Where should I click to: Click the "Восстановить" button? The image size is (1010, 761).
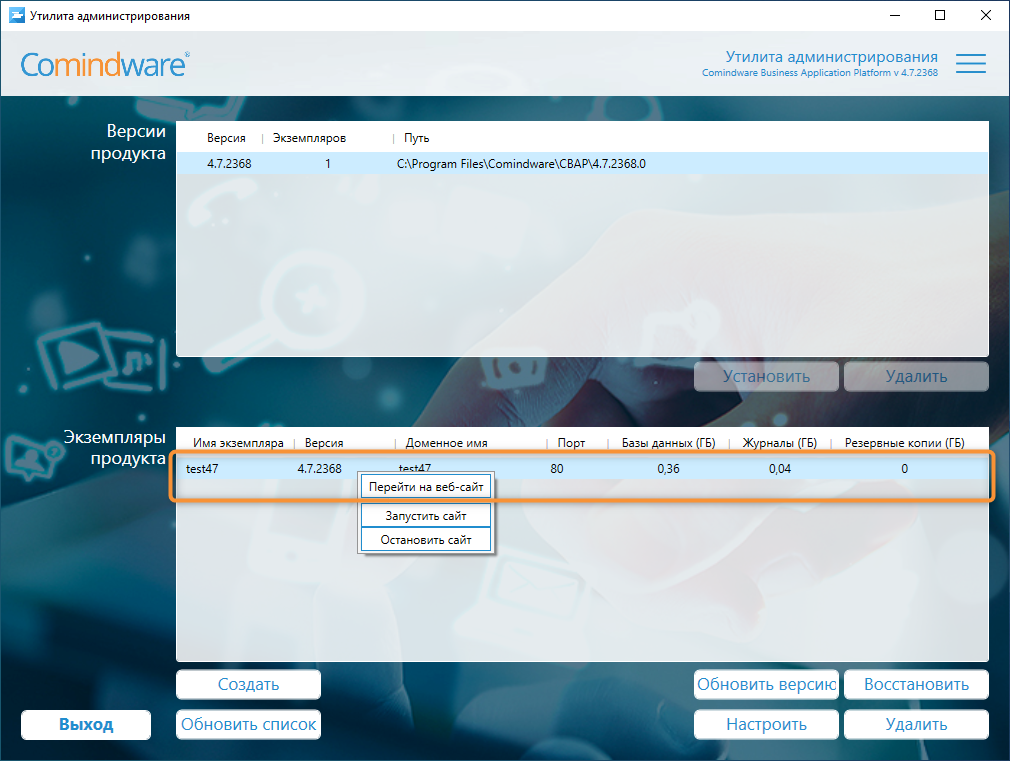[916, 684]
